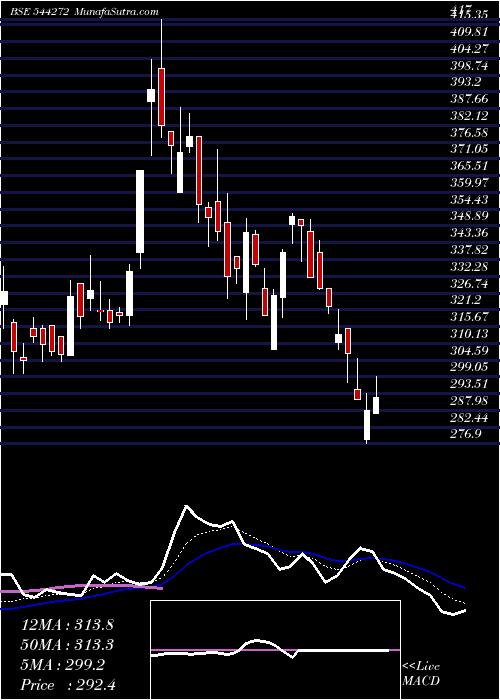Image resolution: width=500 pixels, height=700 pixels.
Task: Click the BSE 544272 symbol label
Action: click(x=40, y=12)
